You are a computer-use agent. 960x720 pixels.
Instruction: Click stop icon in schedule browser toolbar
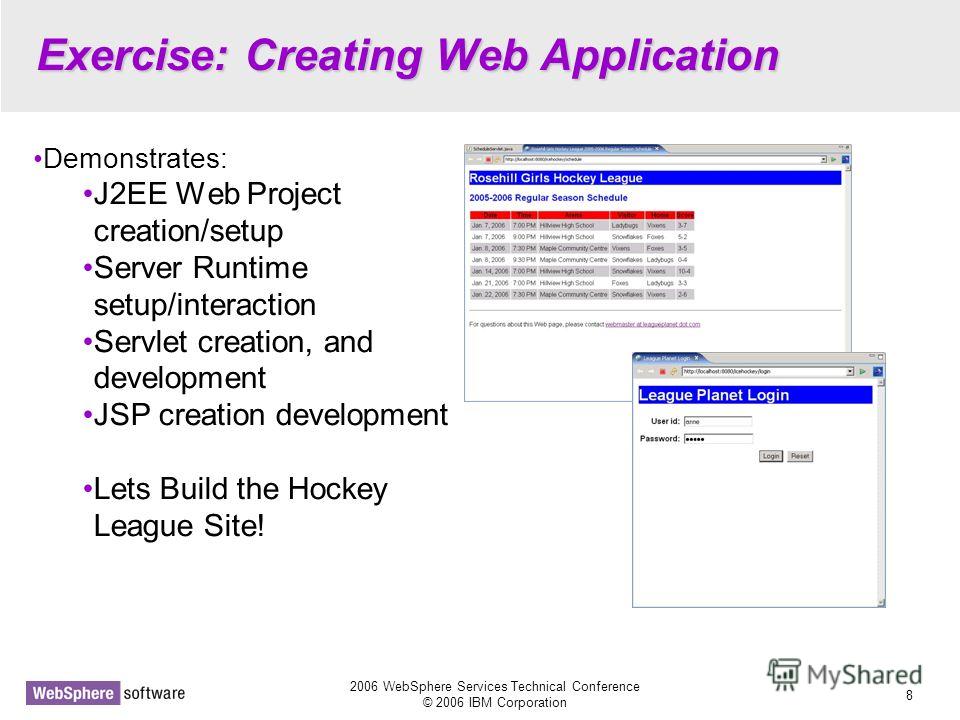pyautogui.click(x=489, y=159)
